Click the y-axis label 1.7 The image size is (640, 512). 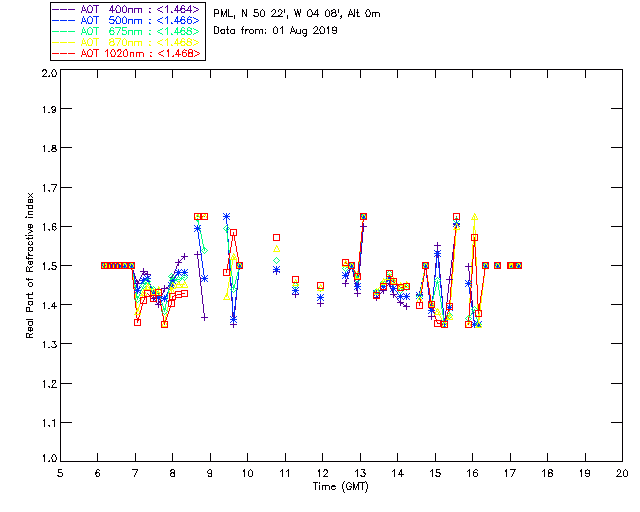pos(49,188)
